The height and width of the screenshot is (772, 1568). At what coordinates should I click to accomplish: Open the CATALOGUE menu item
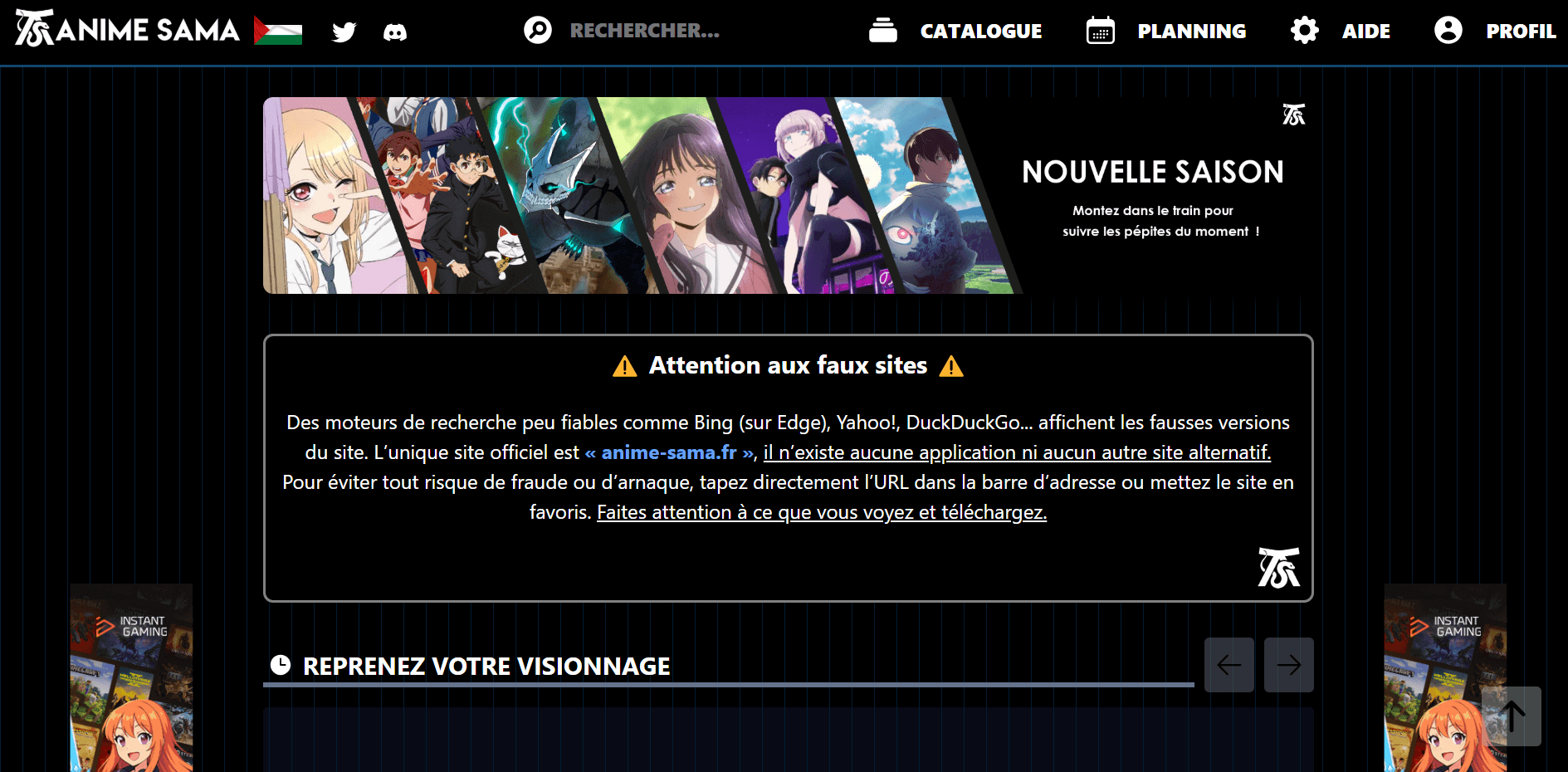[981, 32]
